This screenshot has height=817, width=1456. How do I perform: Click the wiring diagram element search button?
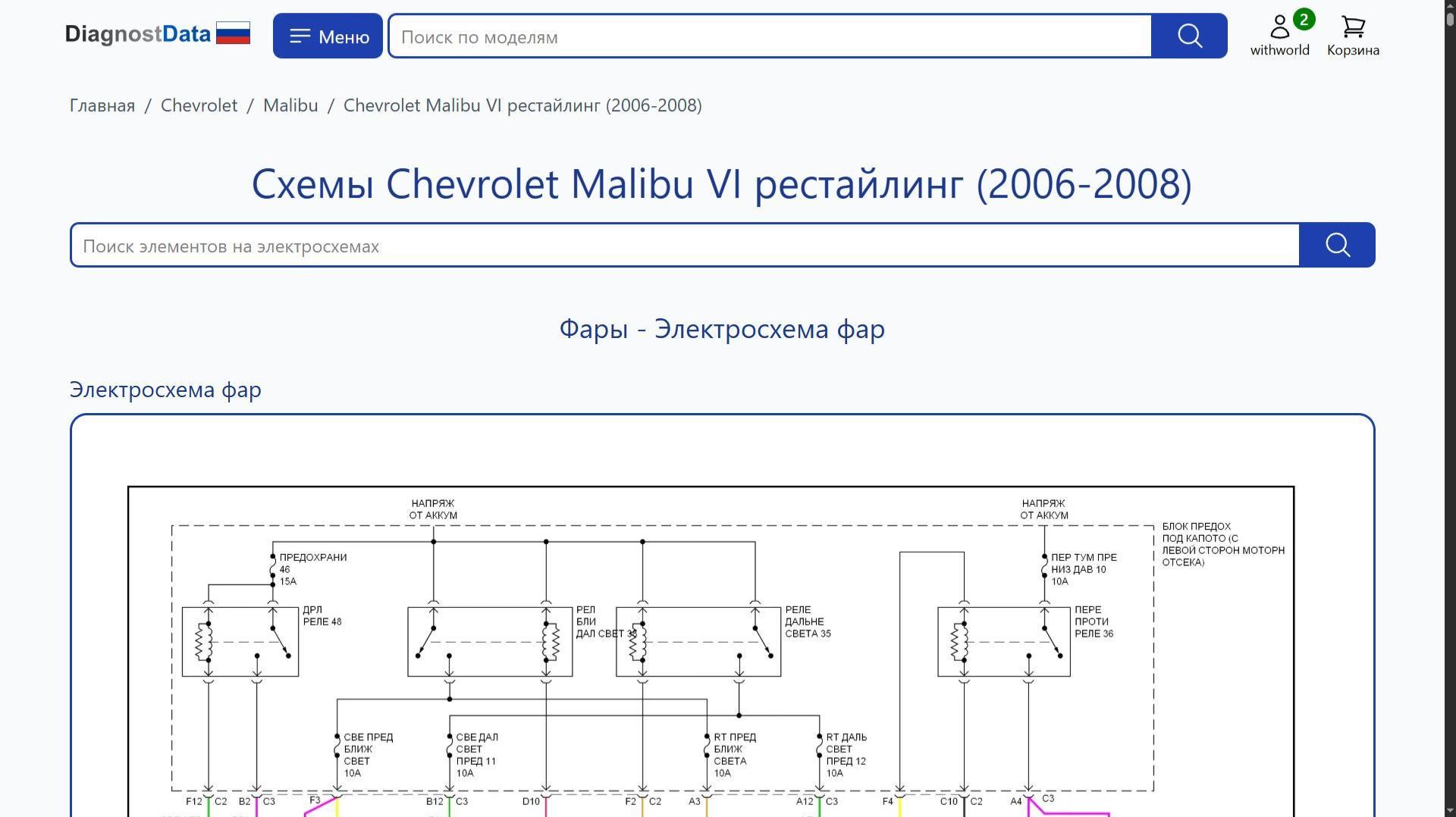pos(1337,245)
